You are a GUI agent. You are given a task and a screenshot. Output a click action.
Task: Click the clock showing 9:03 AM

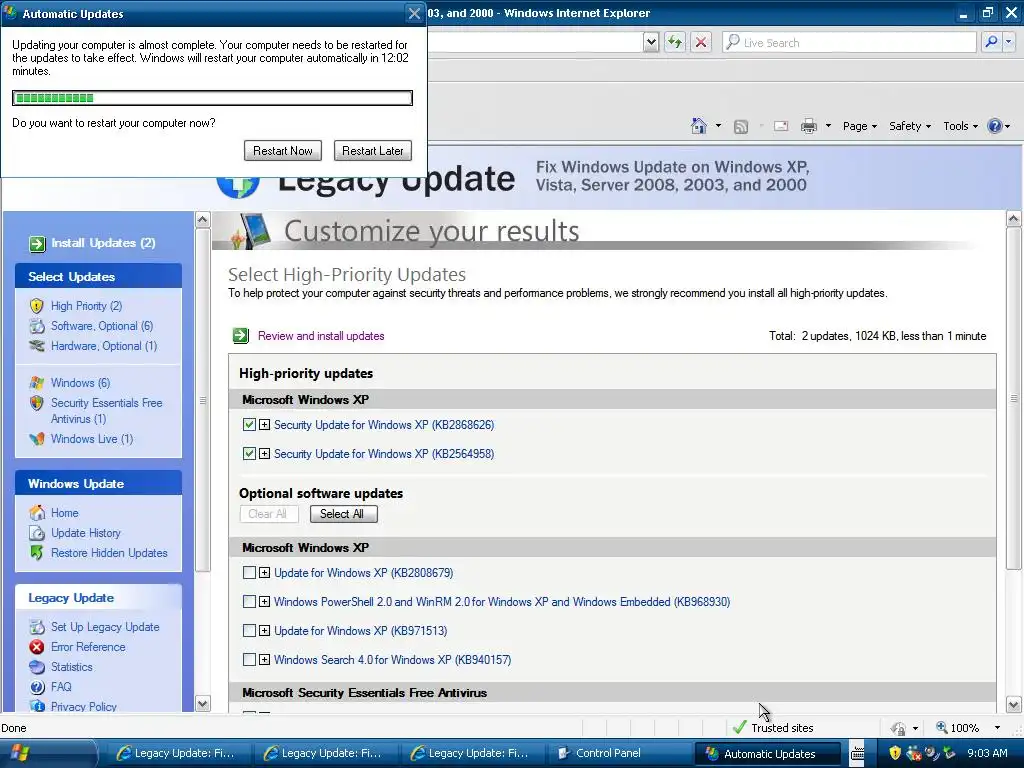coord(987,753)
